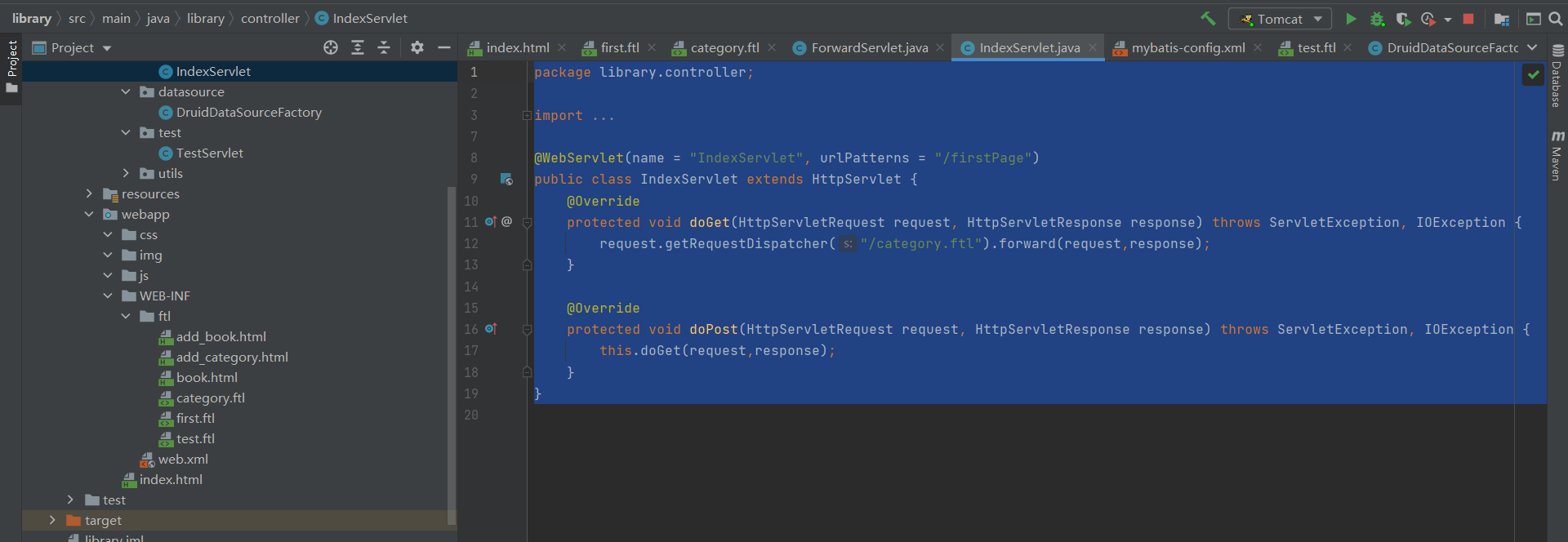Select Opened File locate target icon
Image resolution: width=1568 pixels, height=542 pixels.
coord(331,47)
